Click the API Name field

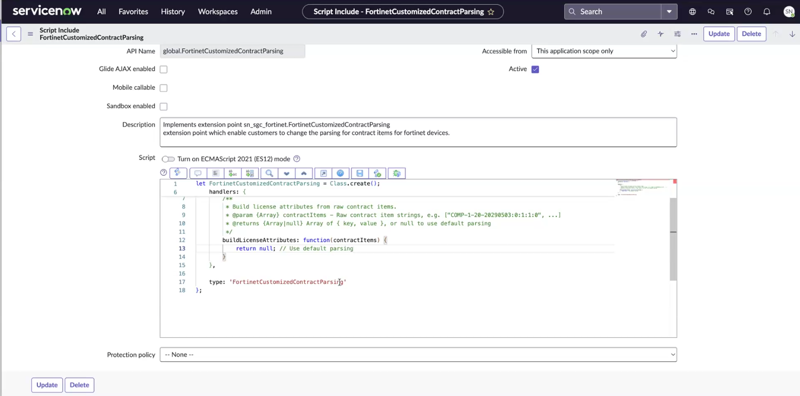[233, 51]
